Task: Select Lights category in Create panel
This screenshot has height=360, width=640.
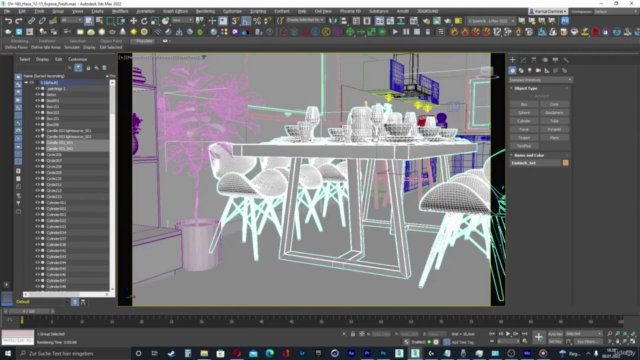Action: point(530,71)
